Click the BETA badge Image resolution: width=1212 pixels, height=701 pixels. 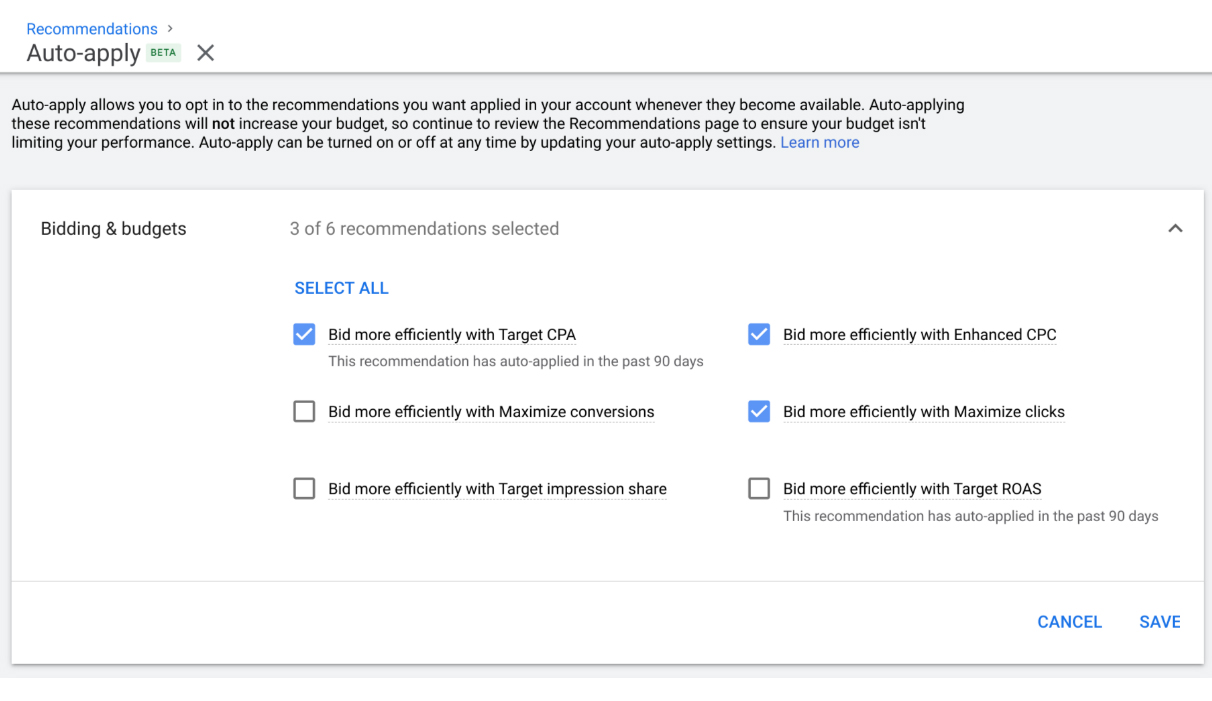click(x=164, y=54)
